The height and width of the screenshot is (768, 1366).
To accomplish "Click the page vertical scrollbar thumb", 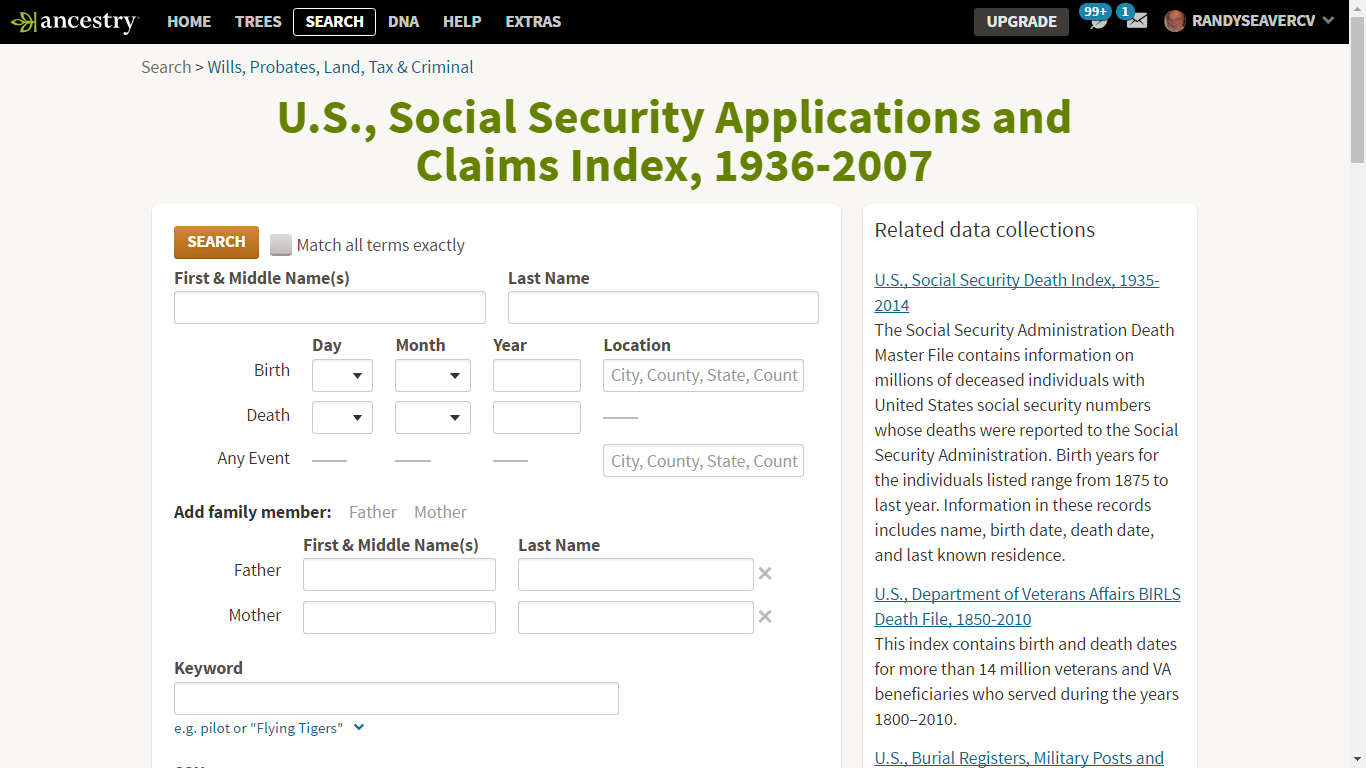I will (1357, 90).
